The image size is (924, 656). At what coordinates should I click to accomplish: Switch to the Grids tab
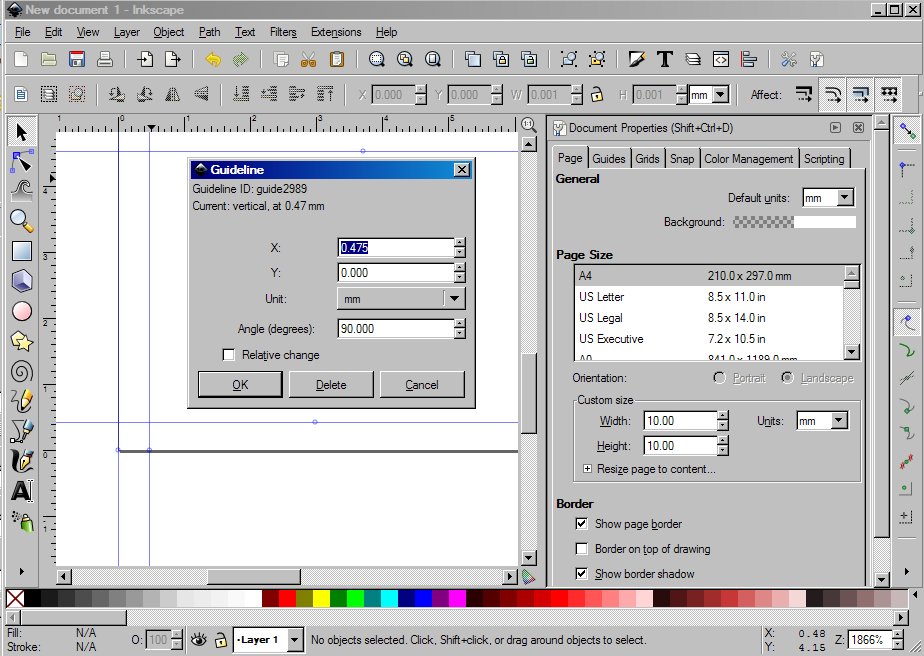click(647, 158)
